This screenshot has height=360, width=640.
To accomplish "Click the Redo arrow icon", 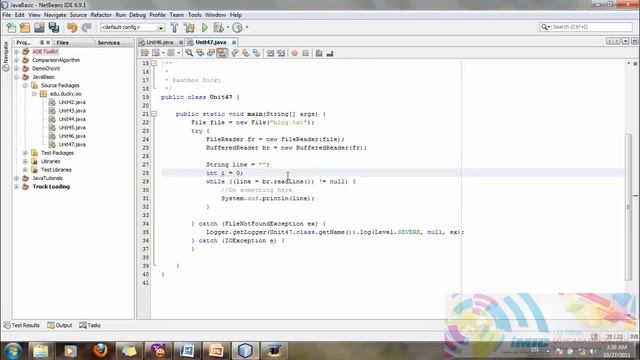I will click(x=87, y=27).
